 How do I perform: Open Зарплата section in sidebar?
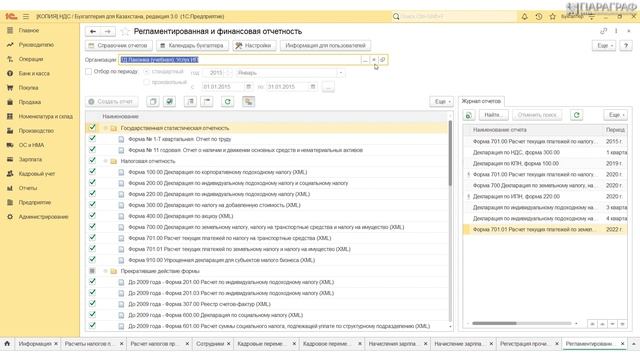click(30, 159)
